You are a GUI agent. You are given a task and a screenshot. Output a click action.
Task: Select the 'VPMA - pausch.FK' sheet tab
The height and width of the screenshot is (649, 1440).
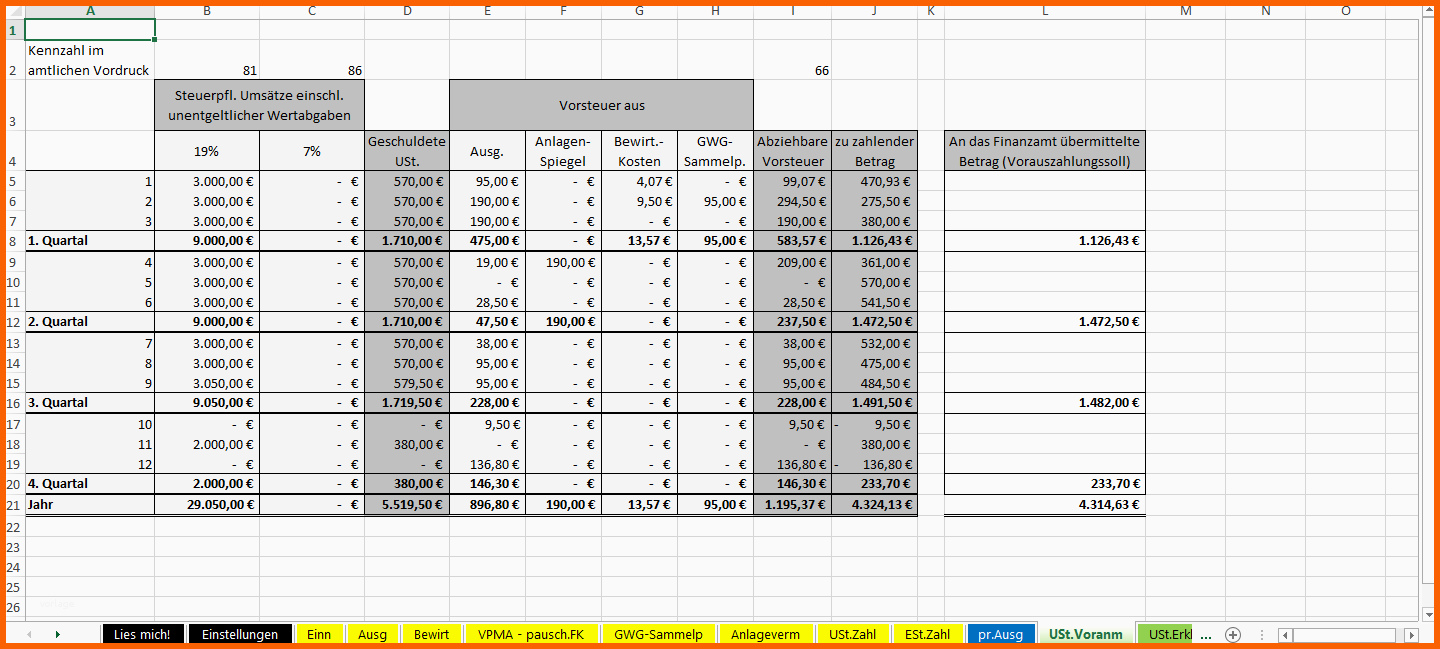point(531,634)
